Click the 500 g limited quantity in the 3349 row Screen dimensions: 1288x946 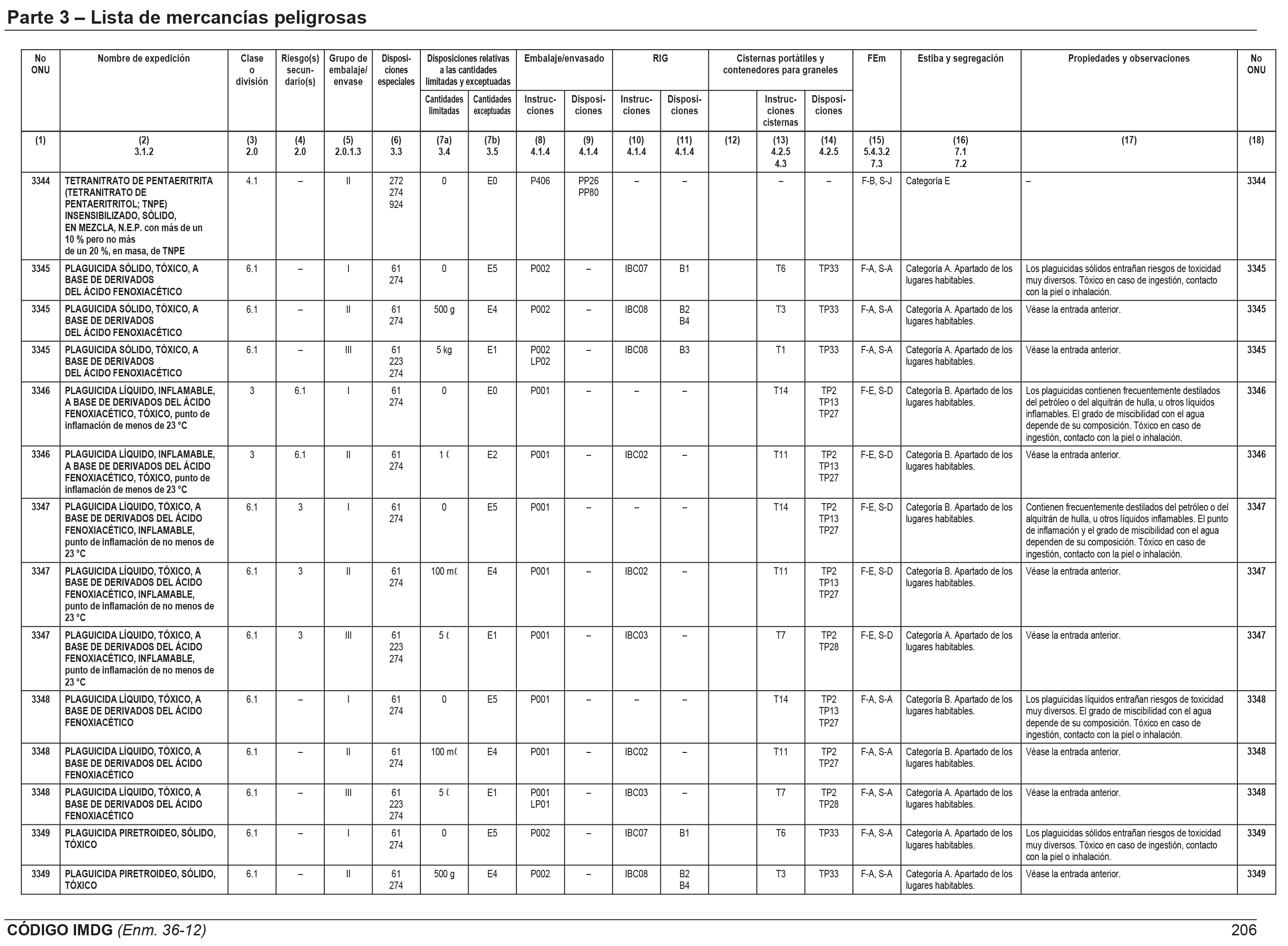click(444, 874)
